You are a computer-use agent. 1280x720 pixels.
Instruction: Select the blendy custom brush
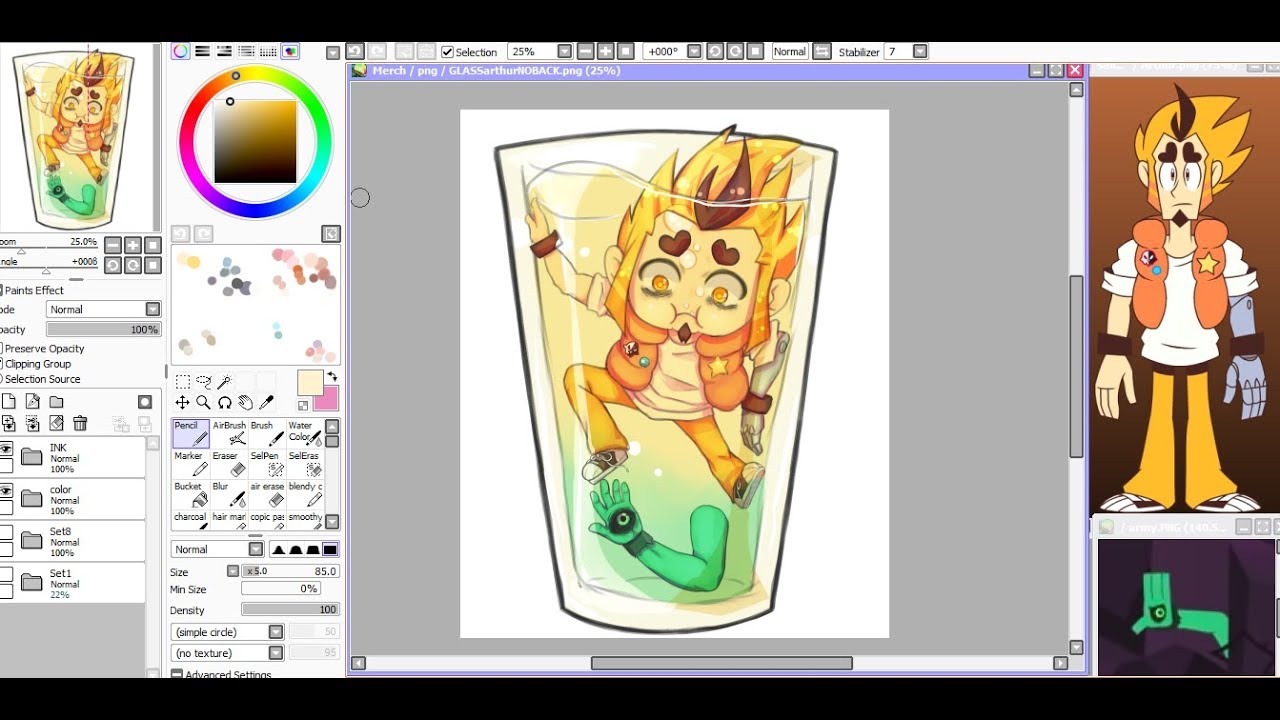coord(305,494)
